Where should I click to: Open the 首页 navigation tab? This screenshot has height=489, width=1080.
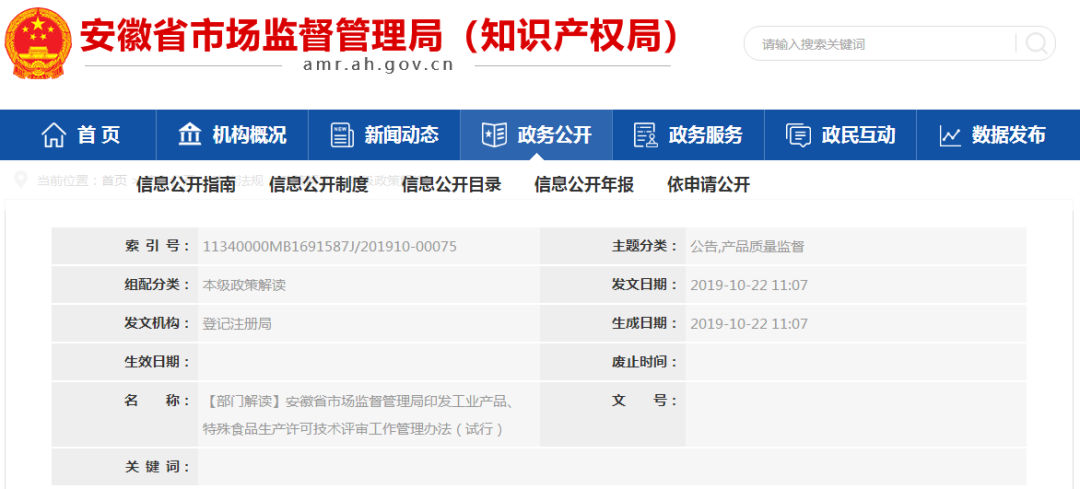[78, 135]
